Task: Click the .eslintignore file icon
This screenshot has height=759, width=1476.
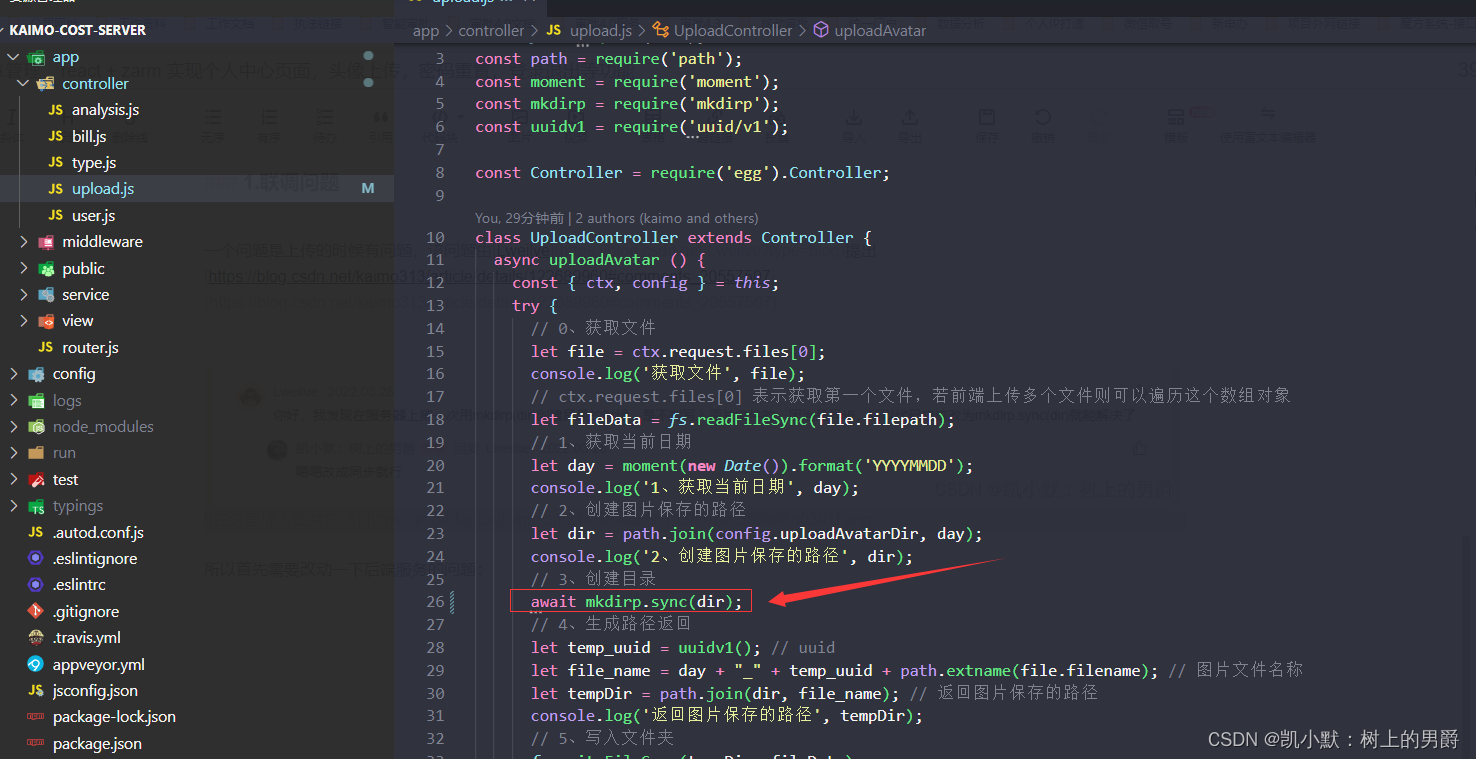Action: pyautogui.click(x=36, y=558)
